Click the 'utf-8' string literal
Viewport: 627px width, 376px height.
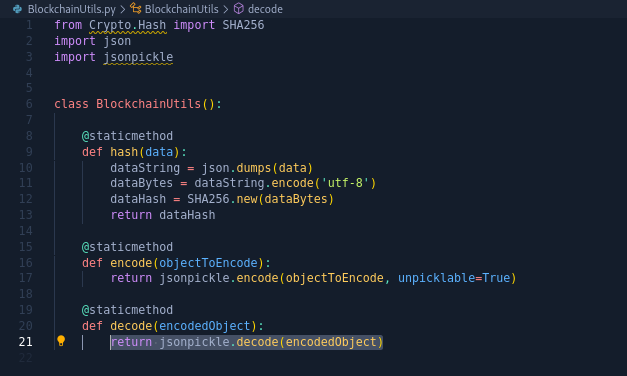[x=345, y=183]
